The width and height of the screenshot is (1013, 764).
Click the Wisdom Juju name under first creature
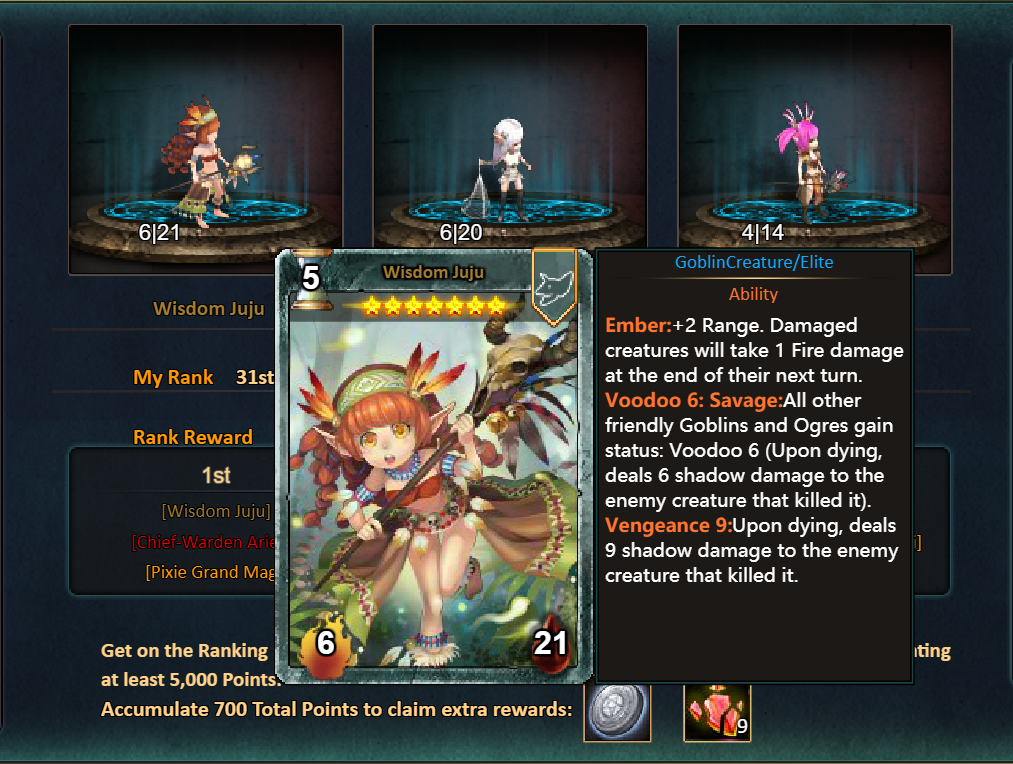(x=209, y=309)
